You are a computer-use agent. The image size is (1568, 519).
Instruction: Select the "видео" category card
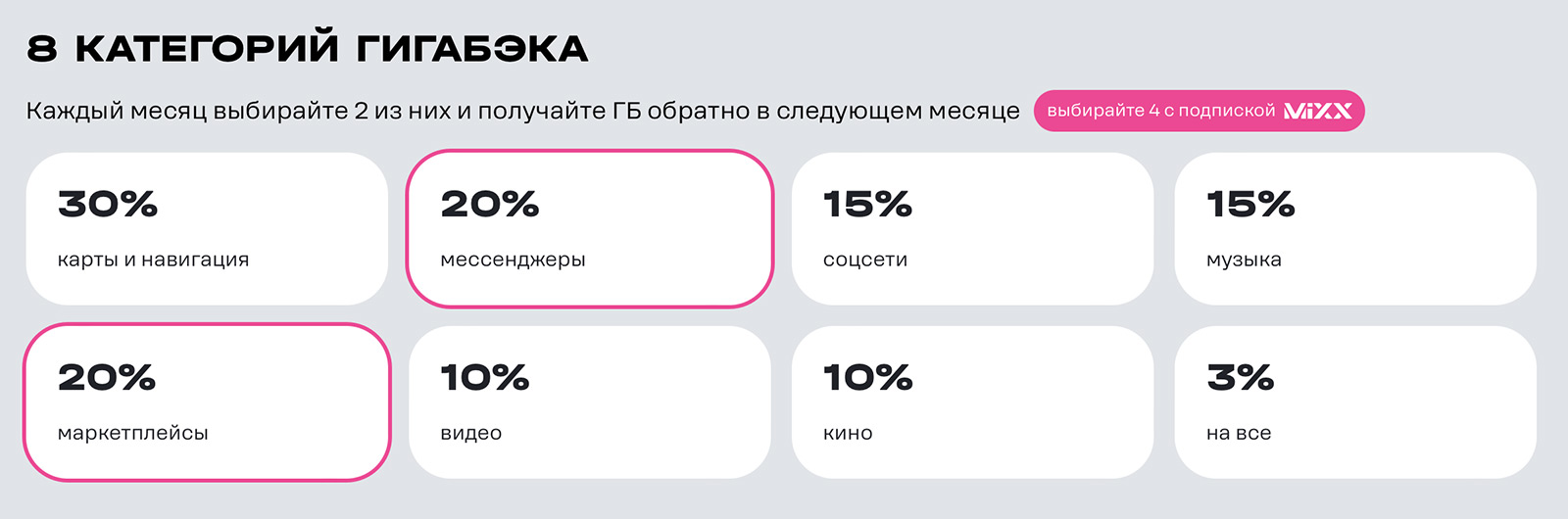click(590, 401)
